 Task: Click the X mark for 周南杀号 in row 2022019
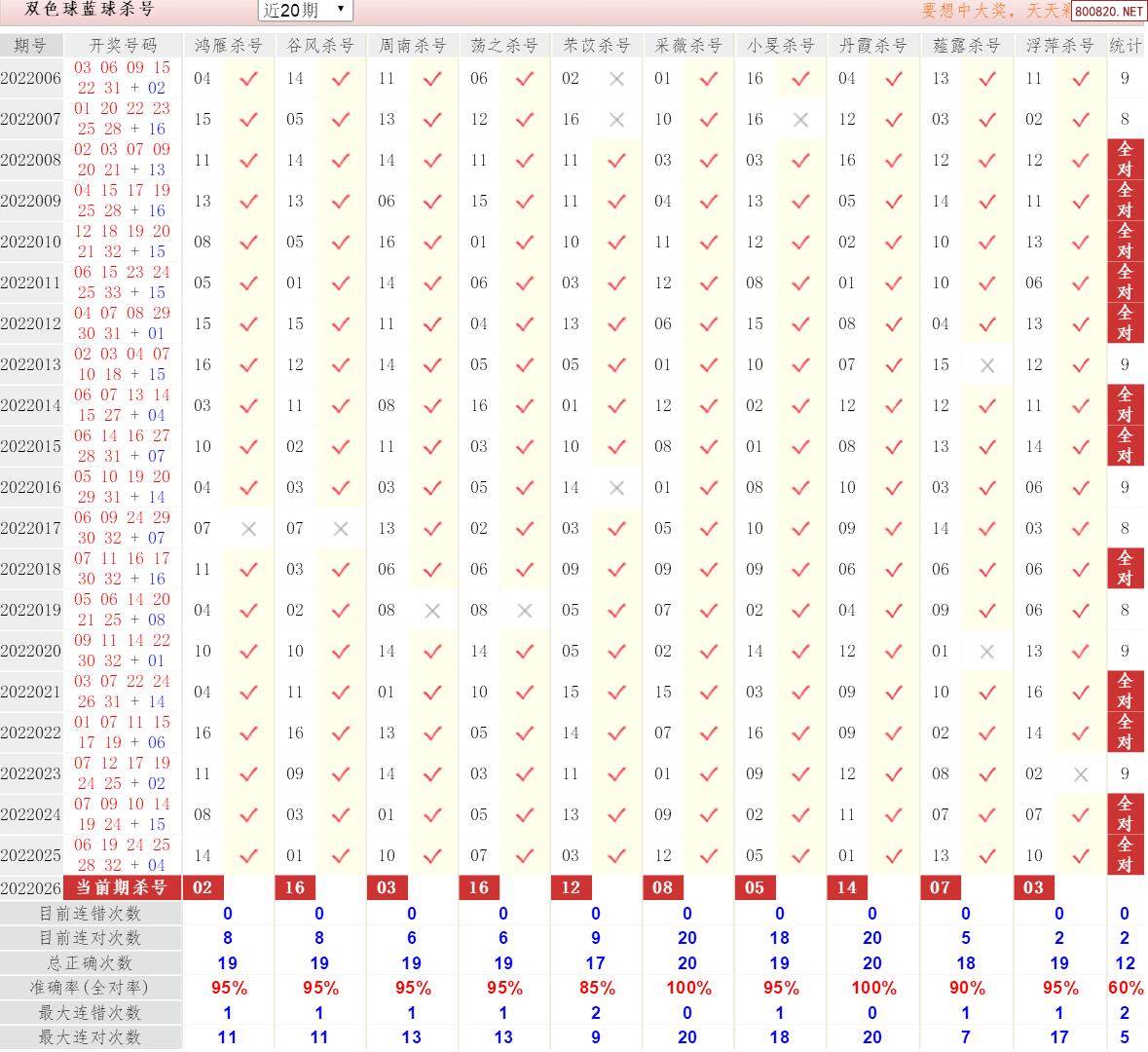432,610
